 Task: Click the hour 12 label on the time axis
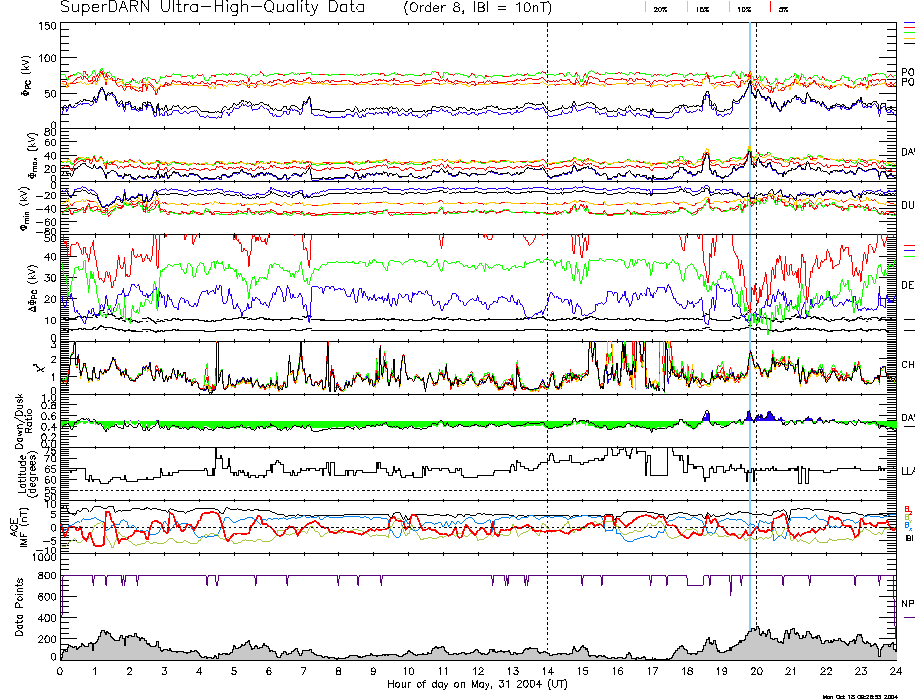pos(478,671)
